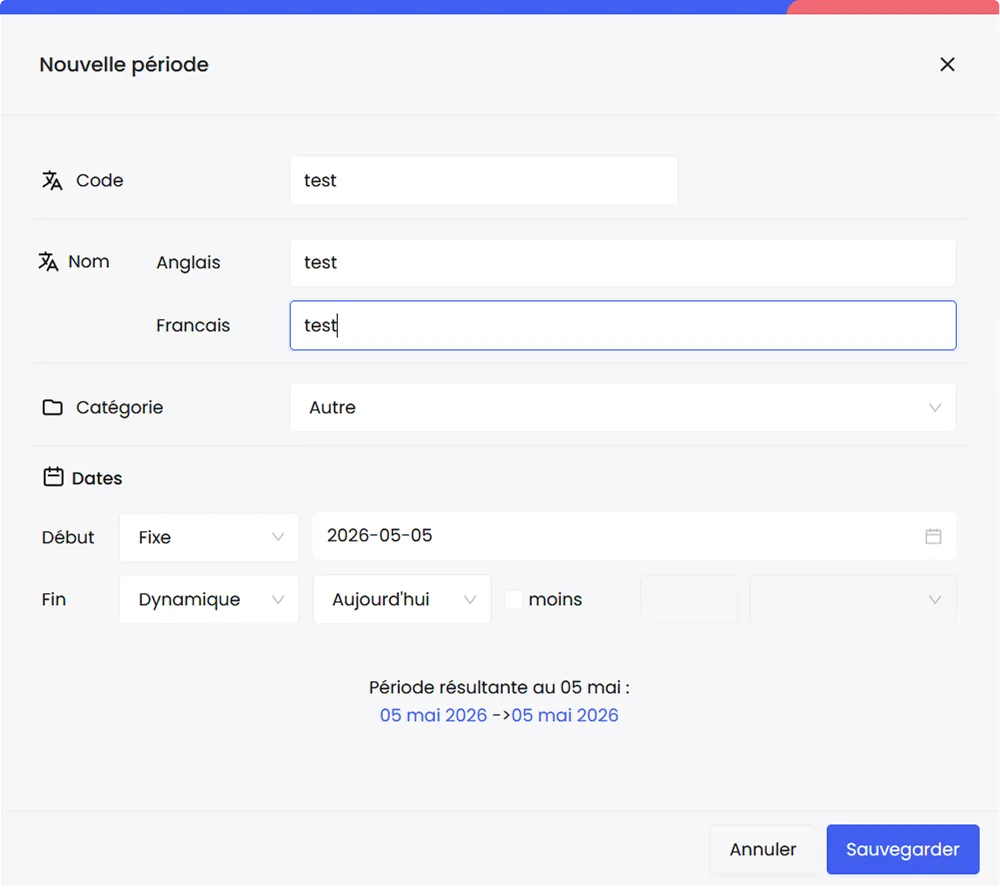This screenshot has height=888, width=1000.
Task: Click Annuler to cancel
Action: click(x=763, y=850)
